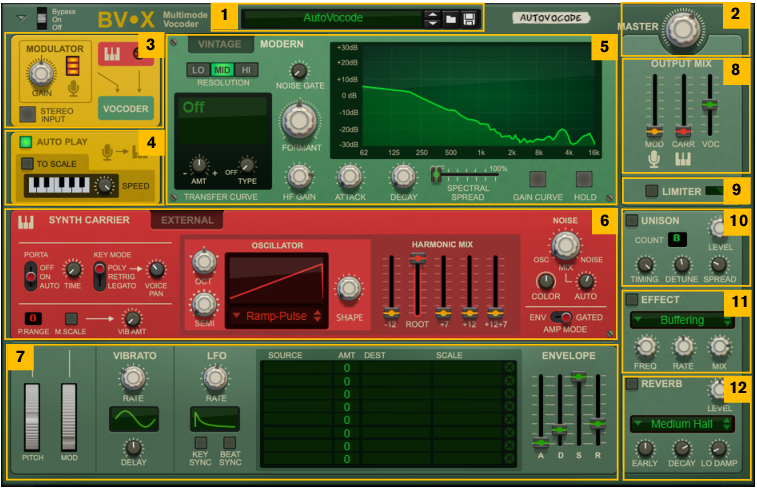Viewport: 757px width, 488px height.
Task: Switch to Vintage vocoder mode
Action: [x=220, y=44]
